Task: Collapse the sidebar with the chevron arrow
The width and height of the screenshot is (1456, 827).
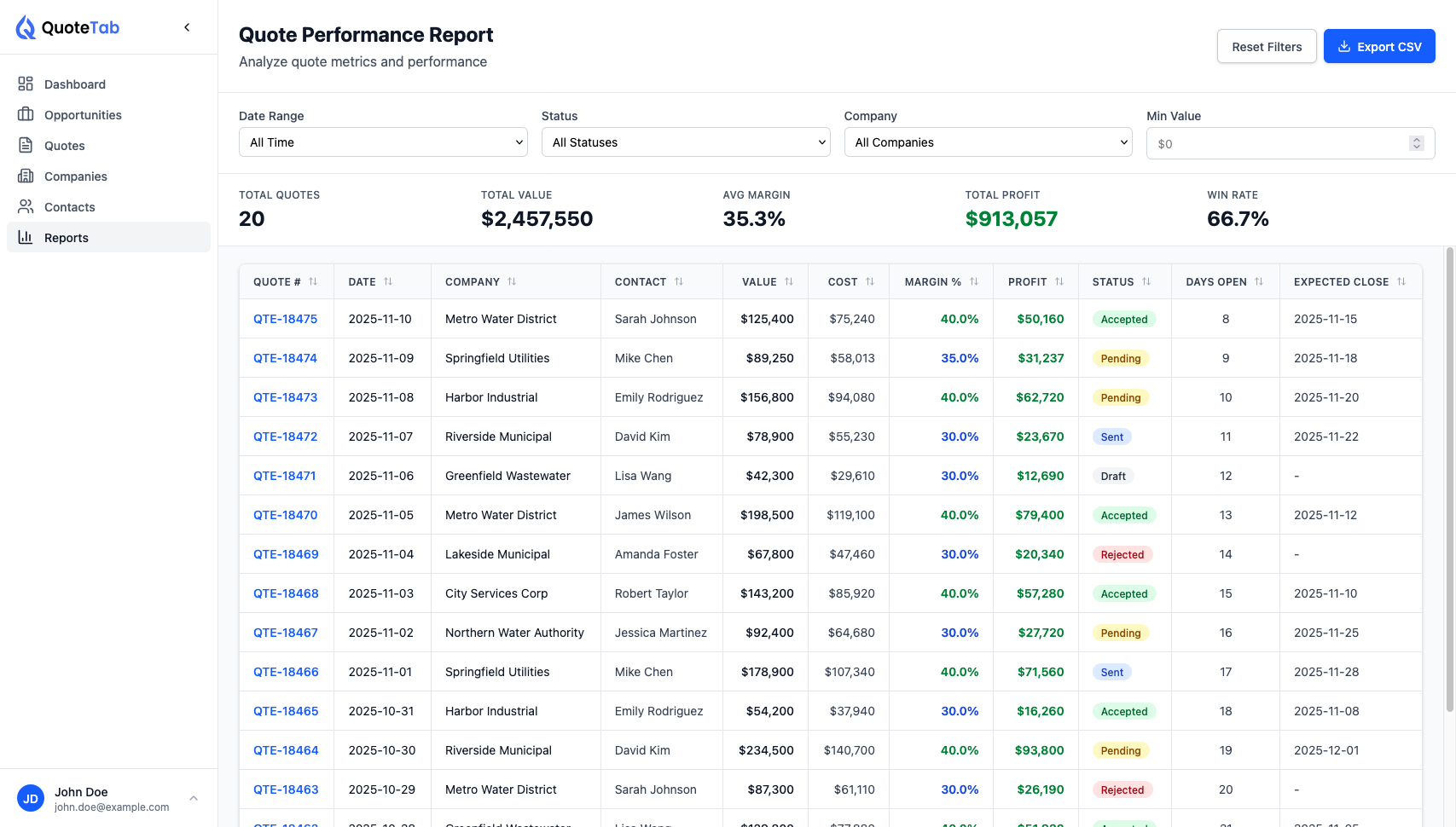Action: click(x=187, y=27)
